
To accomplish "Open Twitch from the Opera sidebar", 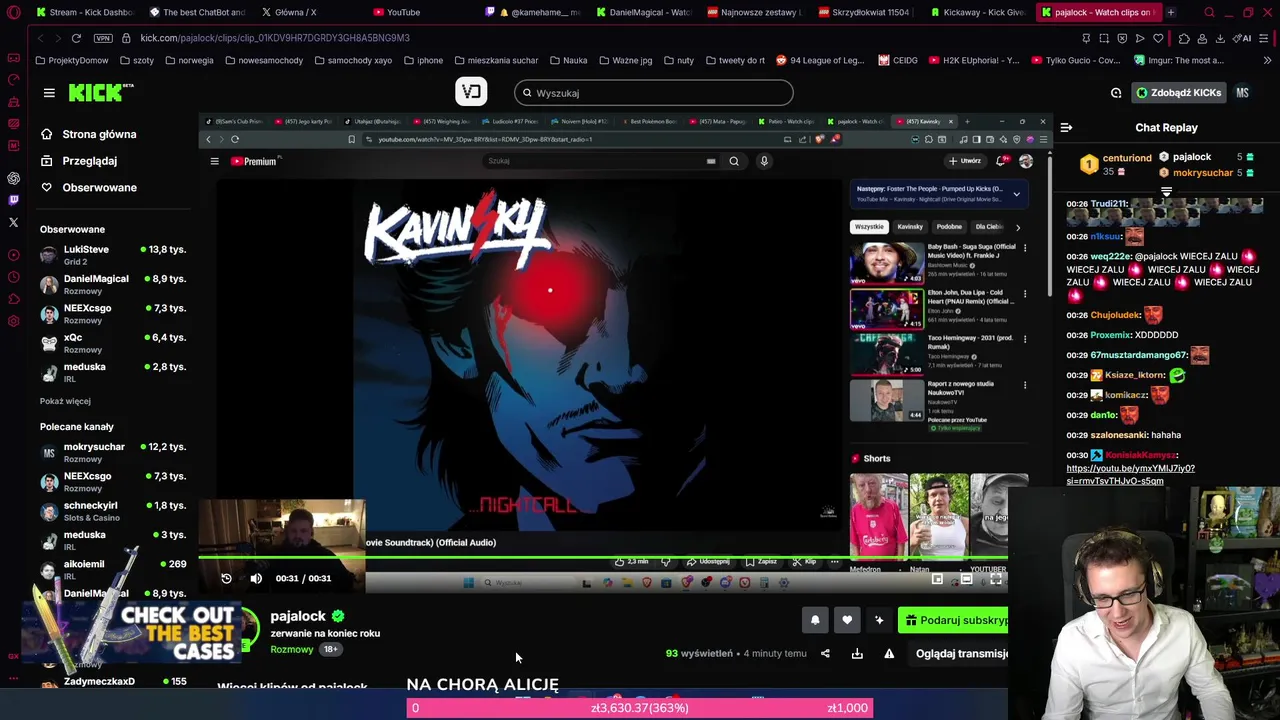I will [x=13, y=200].
